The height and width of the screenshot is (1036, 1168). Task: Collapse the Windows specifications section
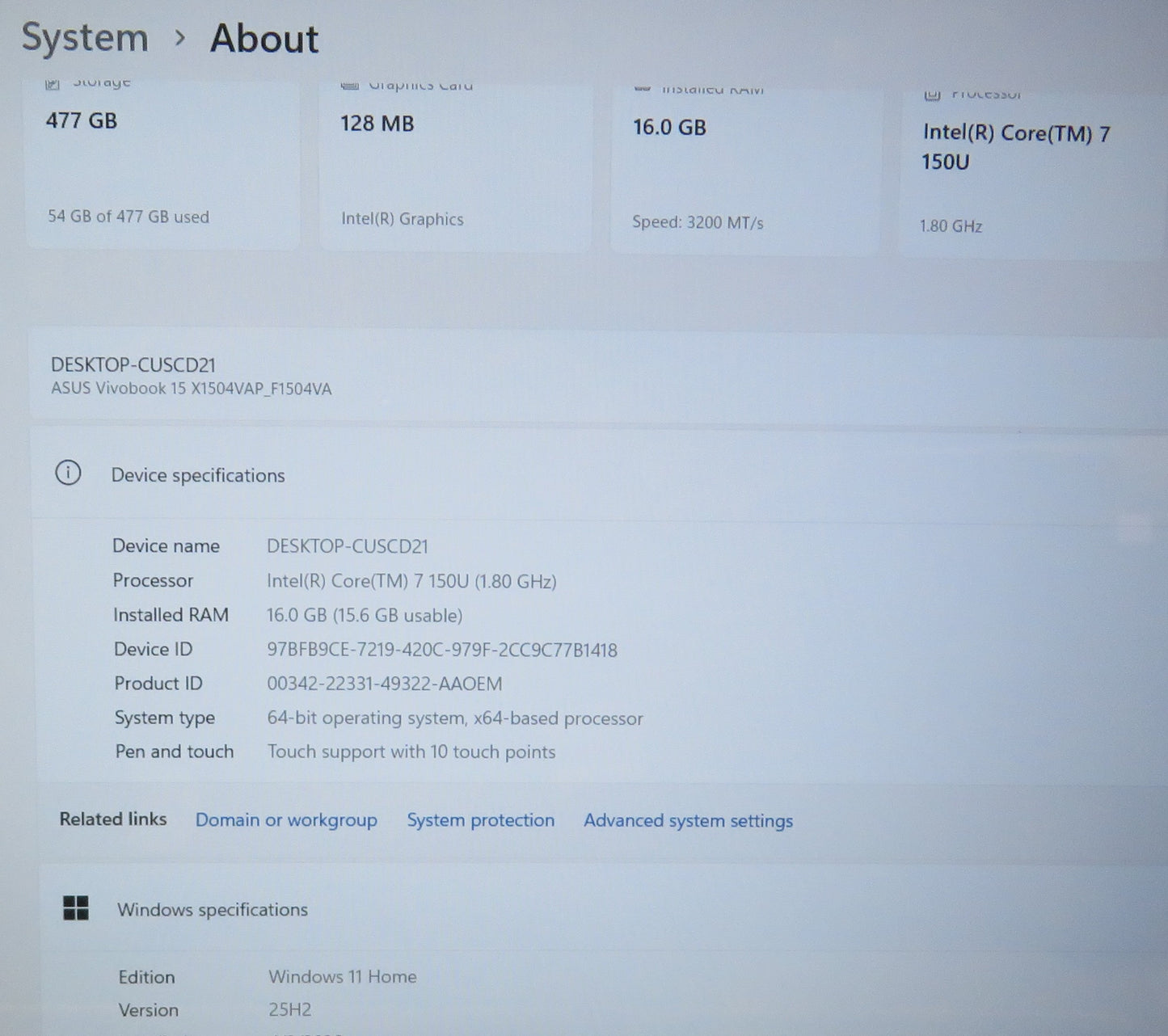pyautogui.click(x=213, y=909)
